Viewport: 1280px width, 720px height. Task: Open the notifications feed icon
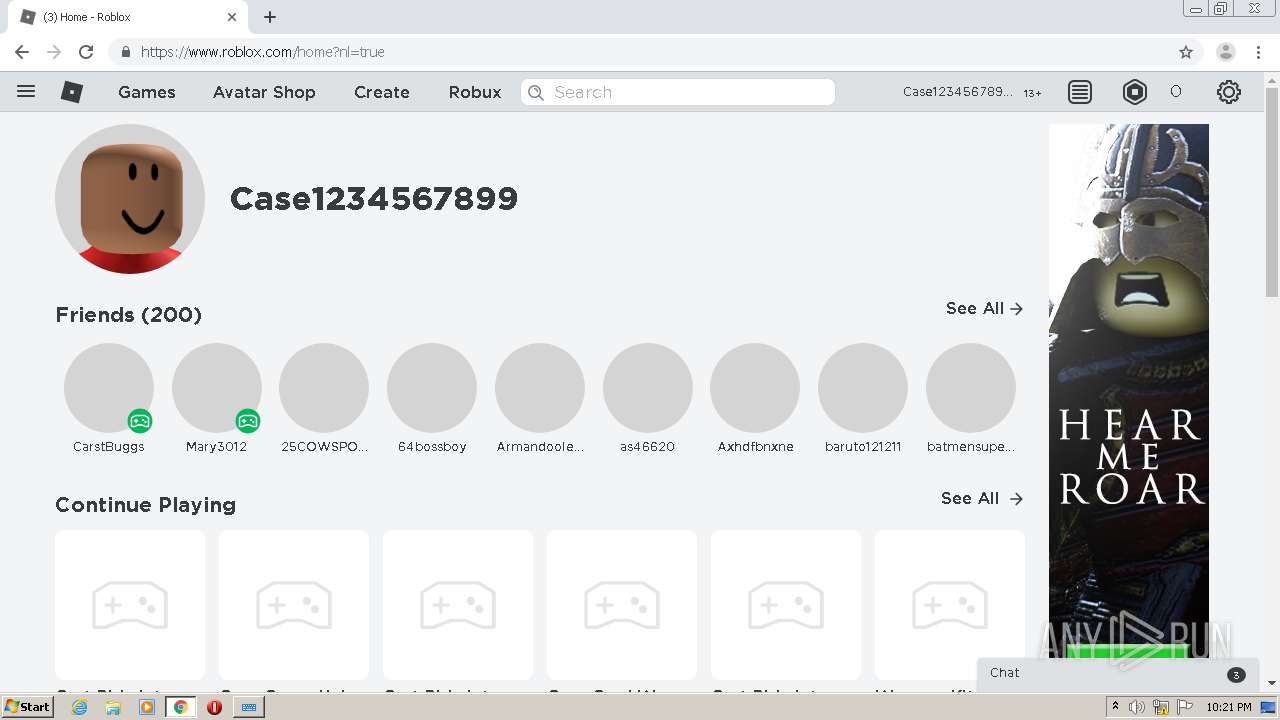click(x=1080, y=92)
